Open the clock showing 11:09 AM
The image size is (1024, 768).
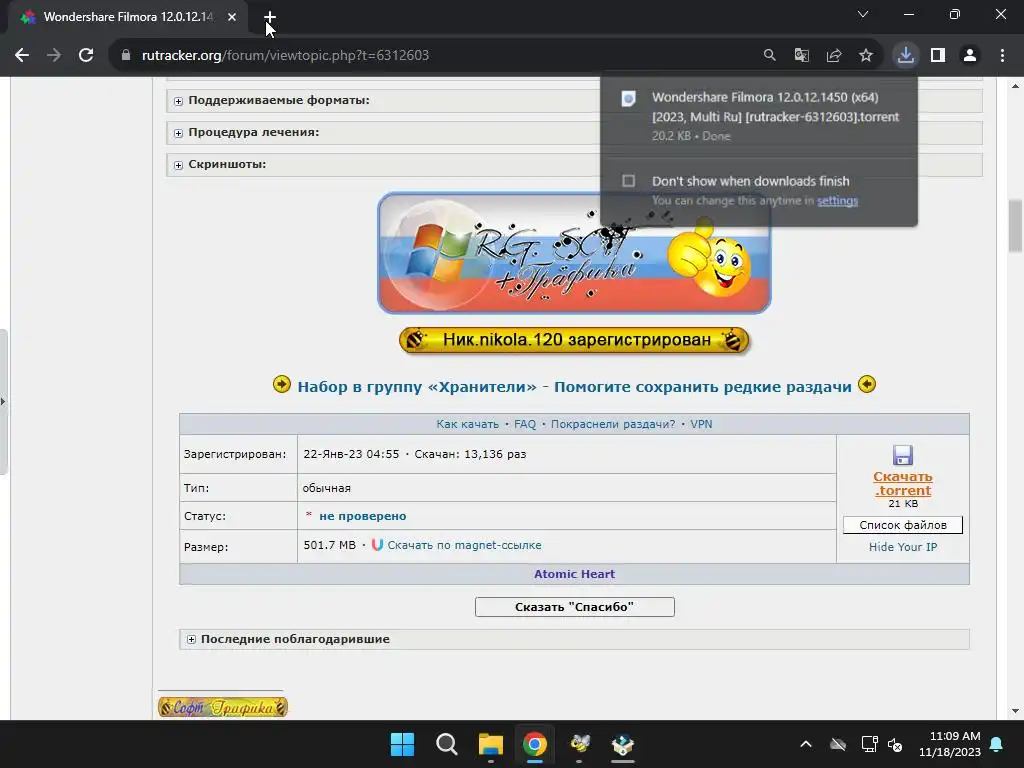tap(950, 744)
